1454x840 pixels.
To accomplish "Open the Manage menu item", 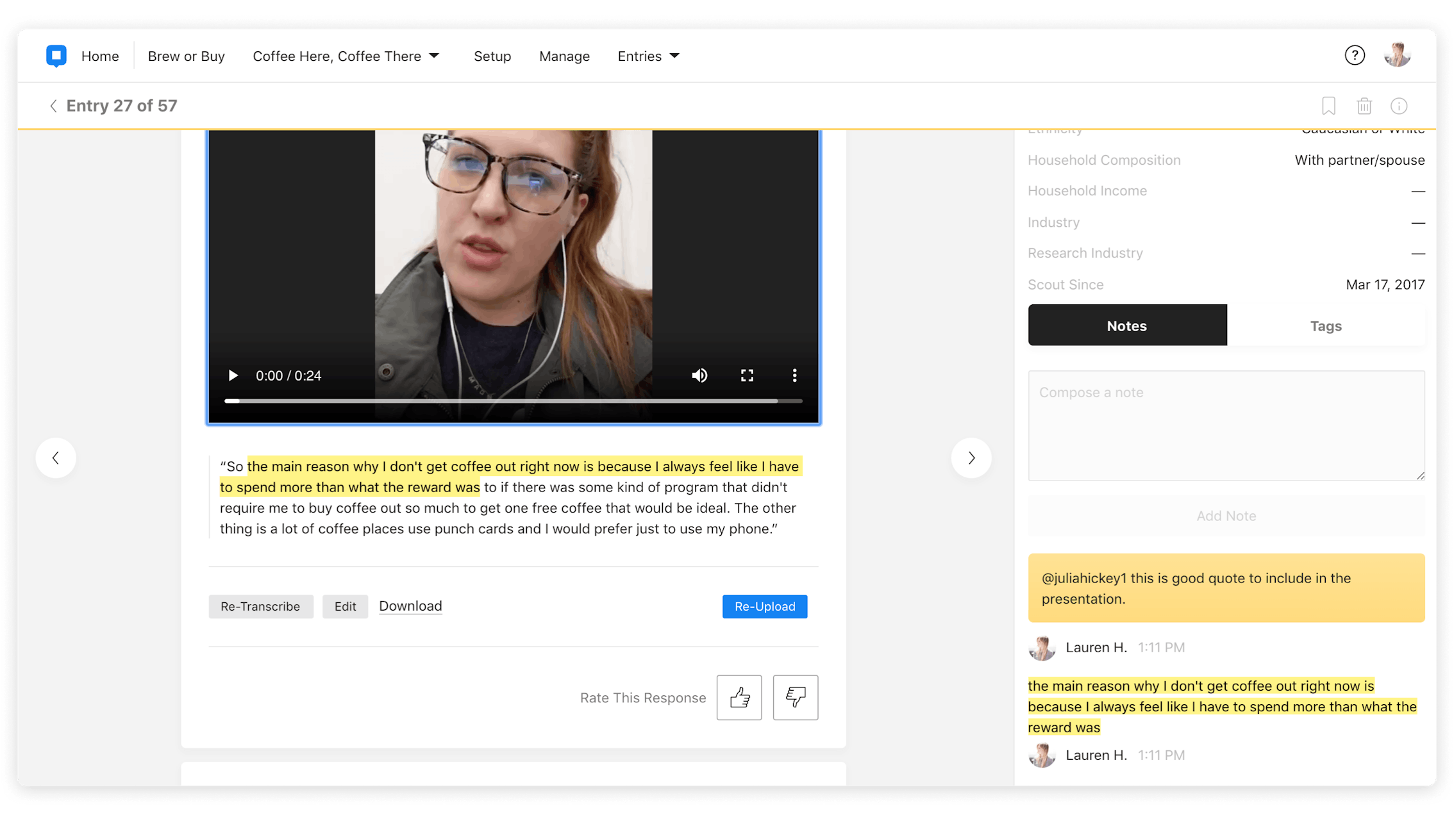I will click(x=564, y=56).
